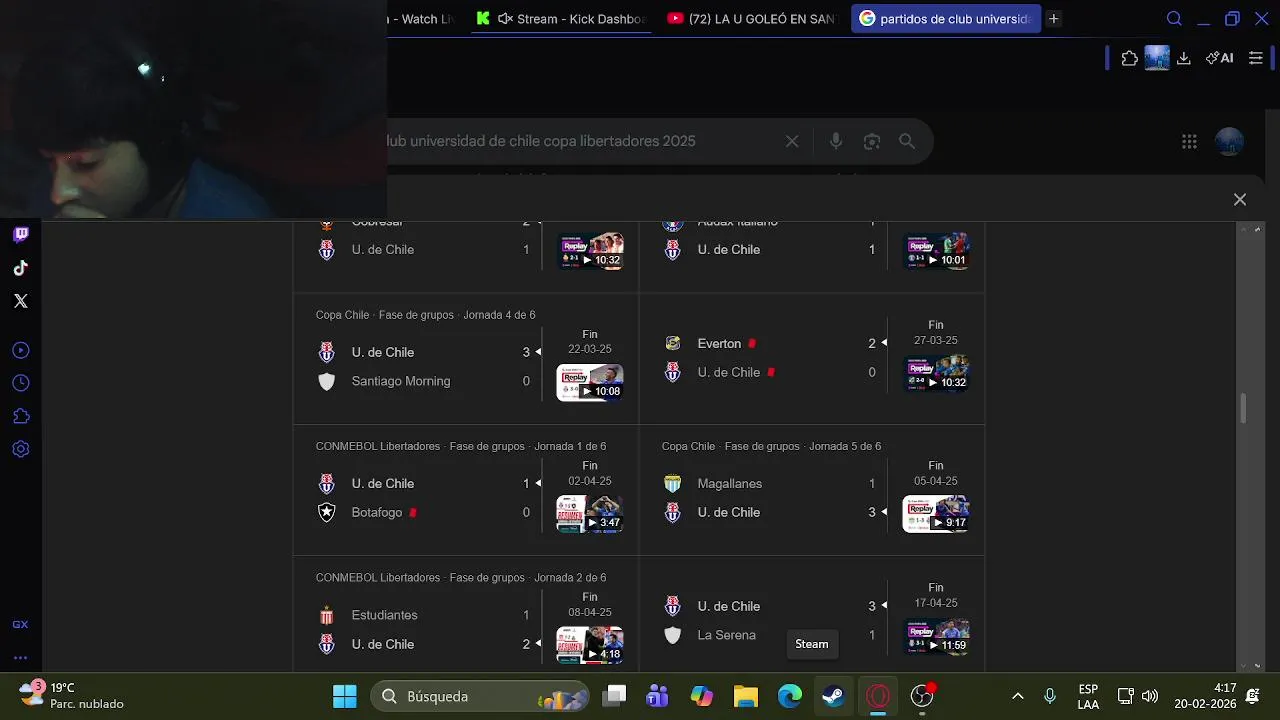Switch to Stream - Kick Dashboard tab
Viewport: 1280px width, 720px height.
(x=562, y=18)
